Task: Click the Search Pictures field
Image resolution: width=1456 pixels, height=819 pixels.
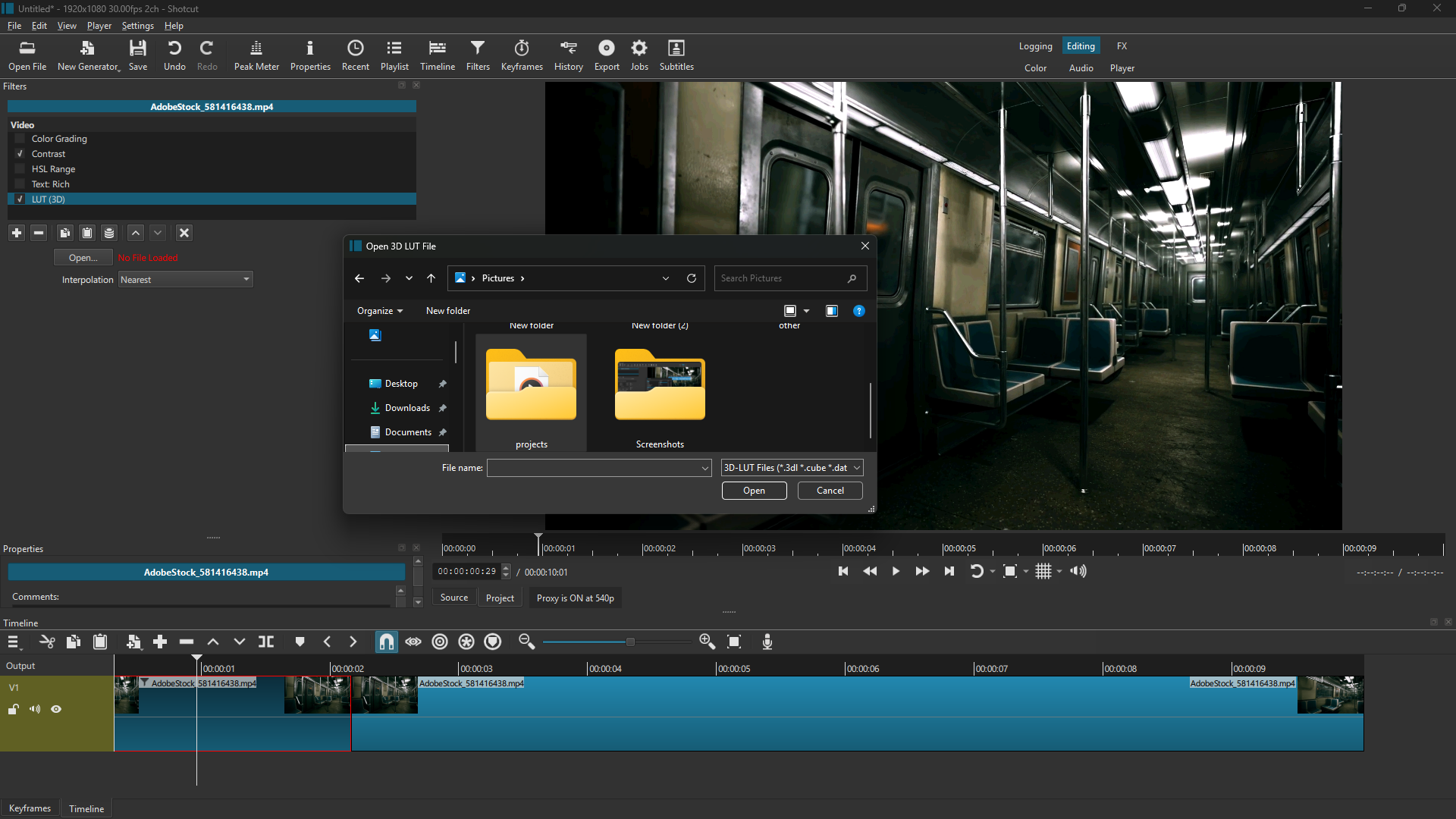Action: coord(790,278)
